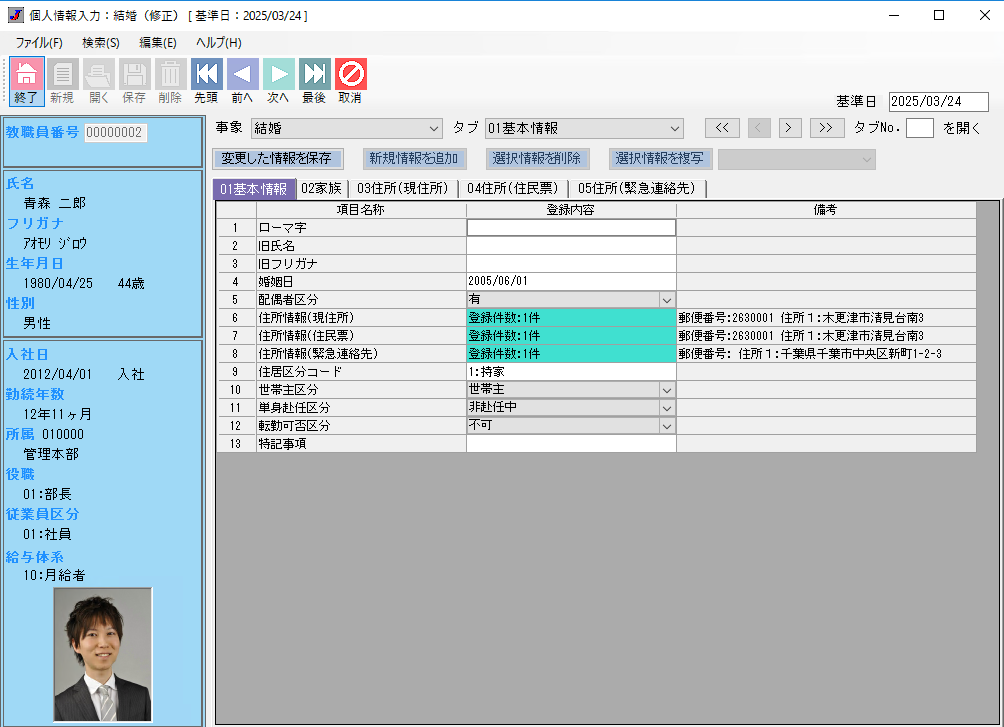Click the single > next tab button
The image size is (1004, 727).
[x=791, y=128]
